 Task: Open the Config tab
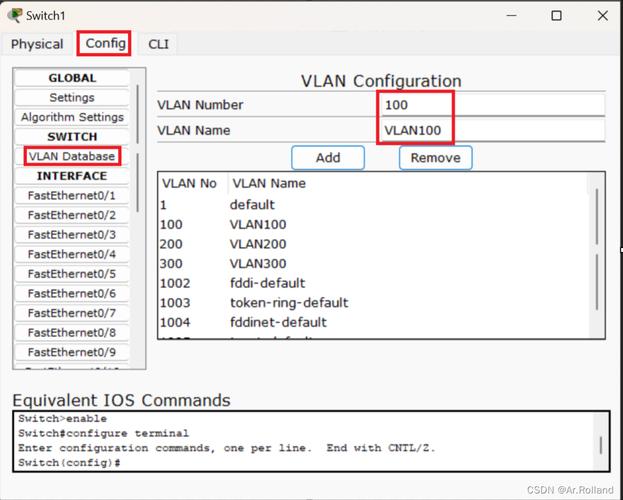[x=105, y=43]
